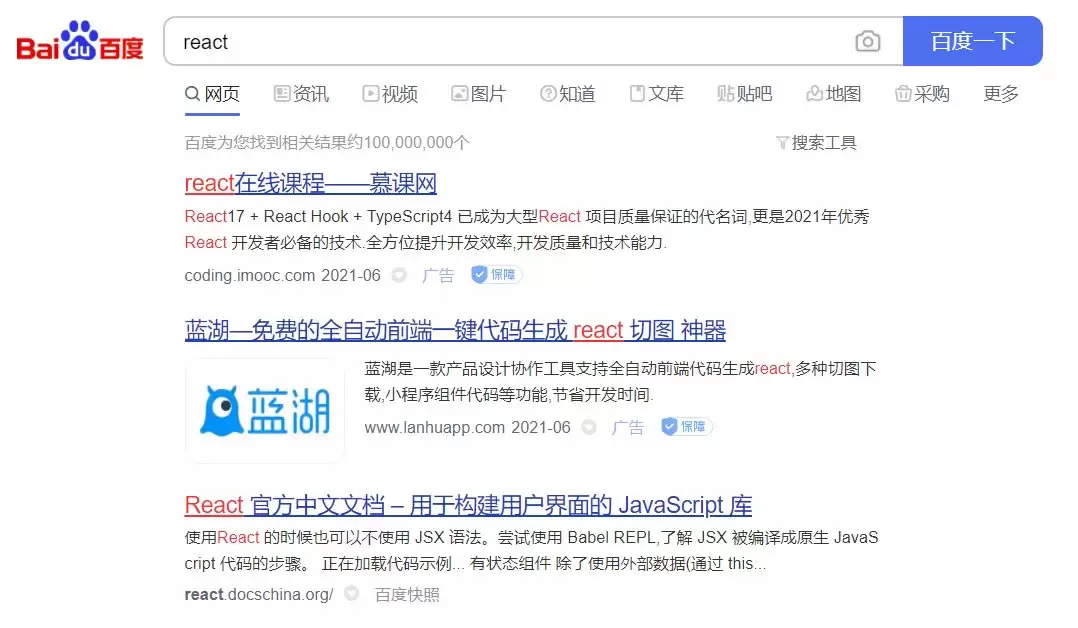Screen dimensions: 1078x628
Task: Switch to the 视频 tab
Action: [x=390, y=94]
